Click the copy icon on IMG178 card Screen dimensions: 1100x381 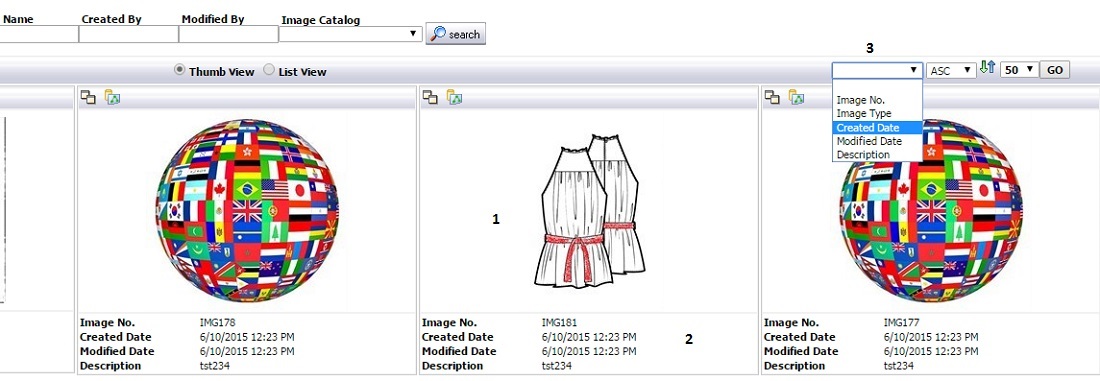click(88, 98)
